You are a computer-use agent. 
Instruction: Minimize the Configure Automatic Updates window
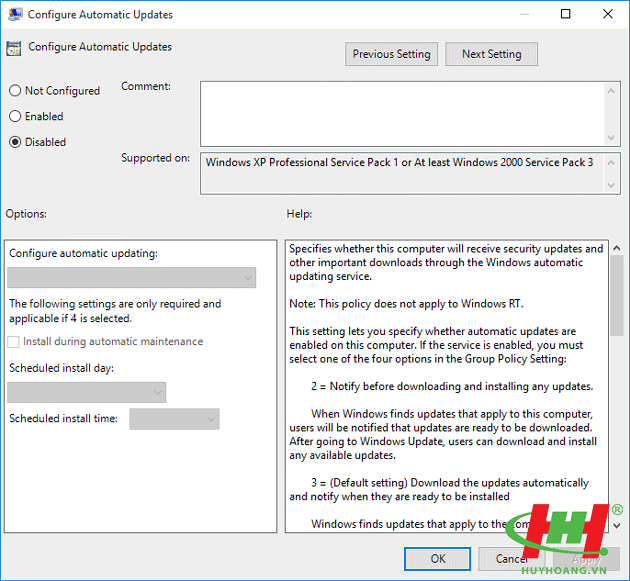tap(524, 14)
